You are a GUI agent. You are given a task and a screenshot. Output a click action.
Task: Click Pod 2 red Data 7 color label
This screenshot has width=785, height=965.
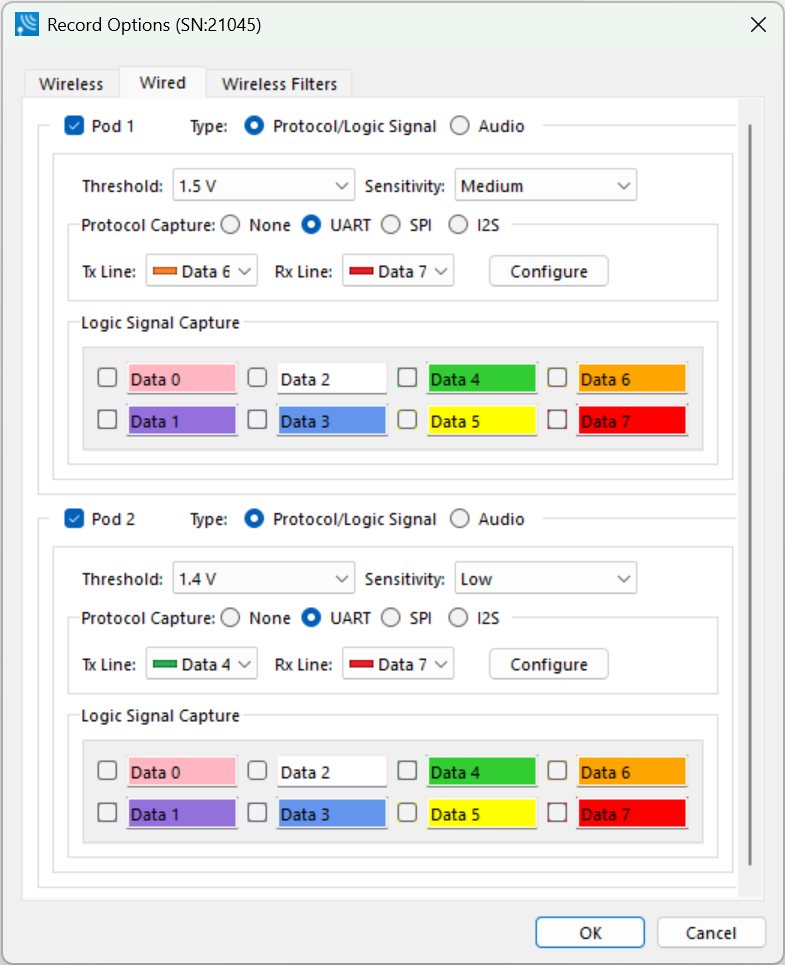[x=632, y=813]
